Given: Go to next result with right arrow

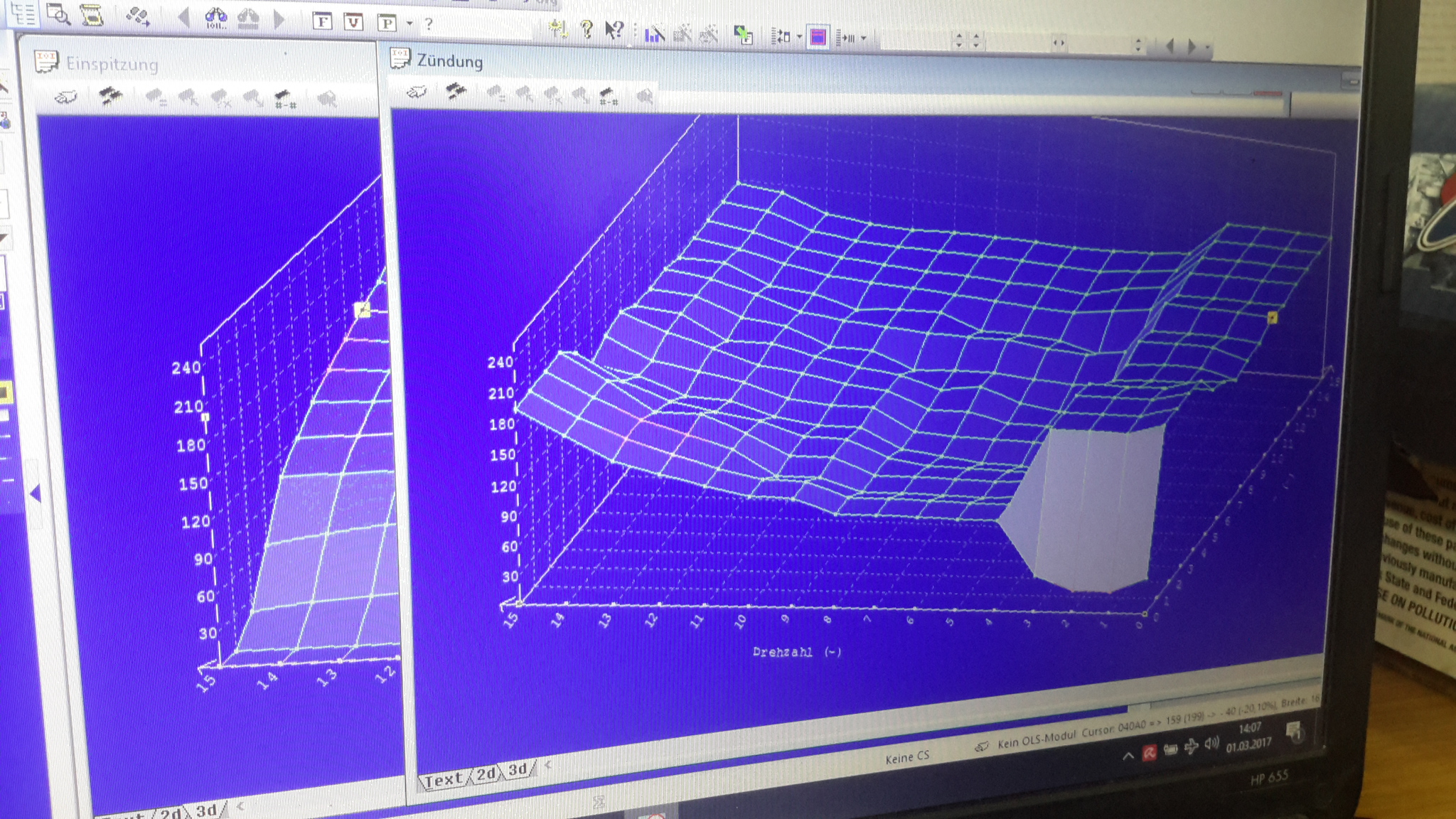Looking at the screenshot, I should pos(279,19).
